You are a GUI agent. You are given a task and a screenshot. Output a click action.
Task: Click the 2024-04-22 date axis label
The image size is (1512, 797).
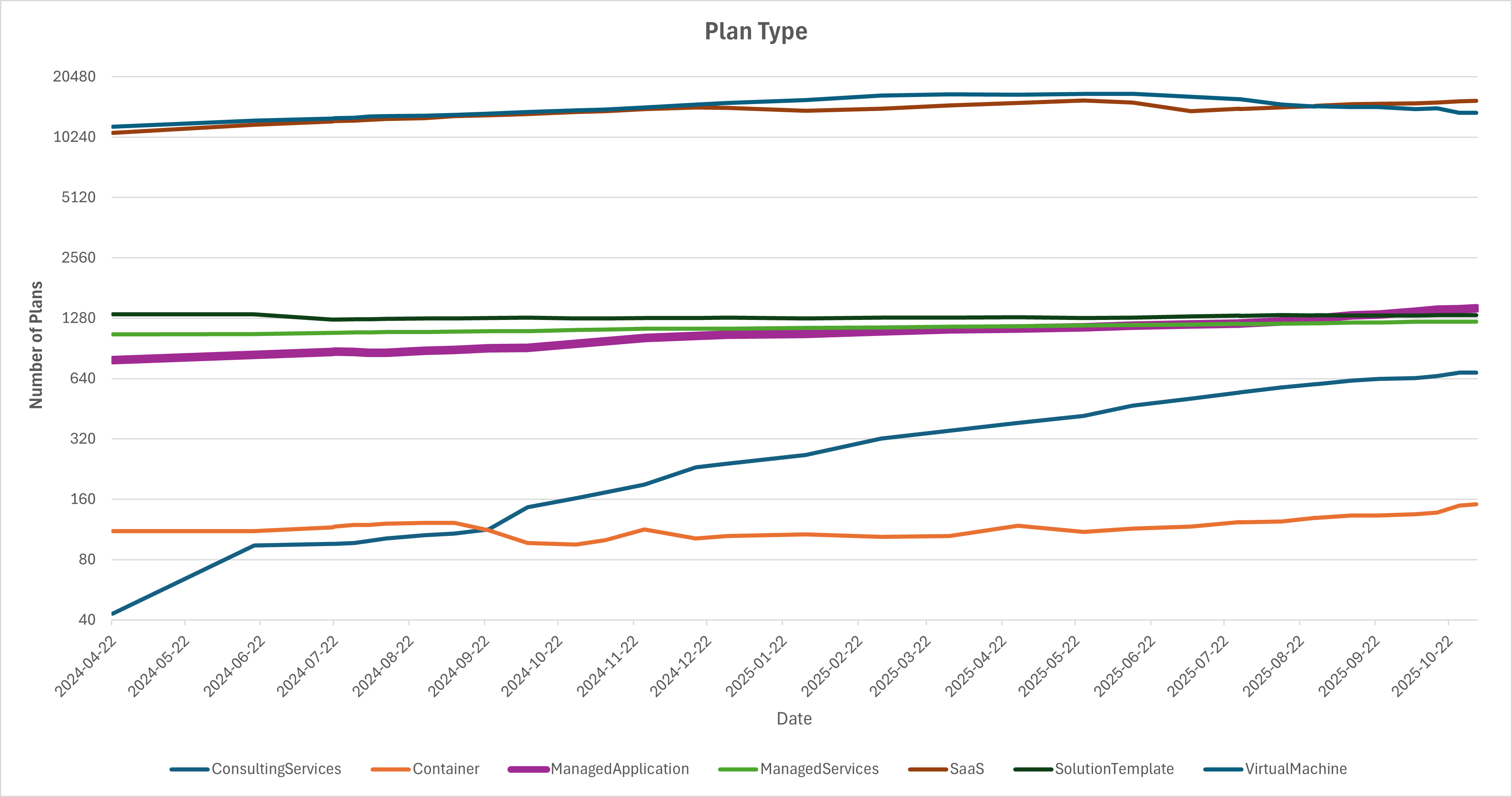(x=86, y=667)
